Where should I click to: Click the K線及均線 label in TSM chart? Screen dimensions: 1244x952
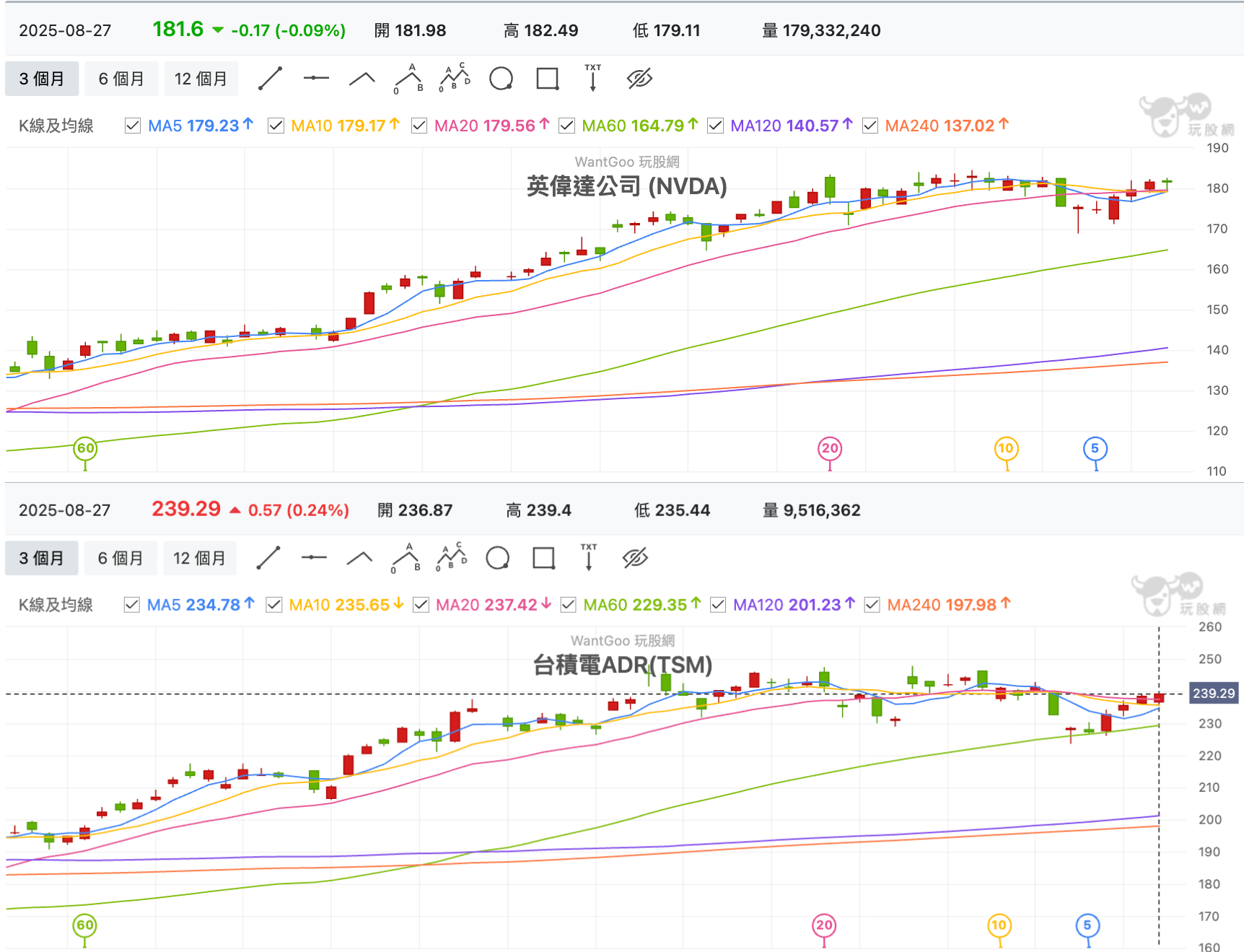[56, 605]
